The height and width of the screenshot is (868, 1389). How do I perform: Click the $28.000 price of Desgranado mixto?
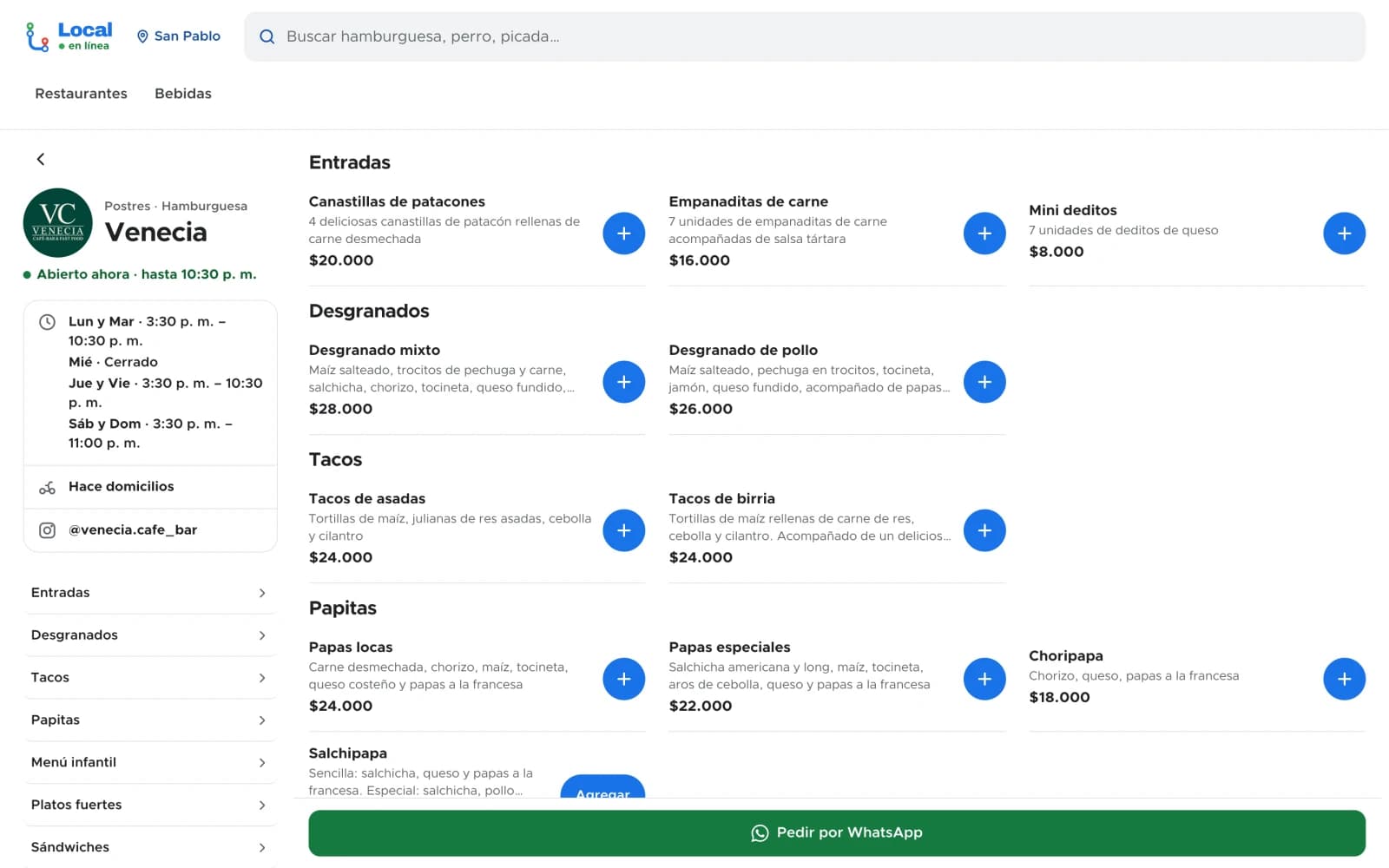click(341, 409)
